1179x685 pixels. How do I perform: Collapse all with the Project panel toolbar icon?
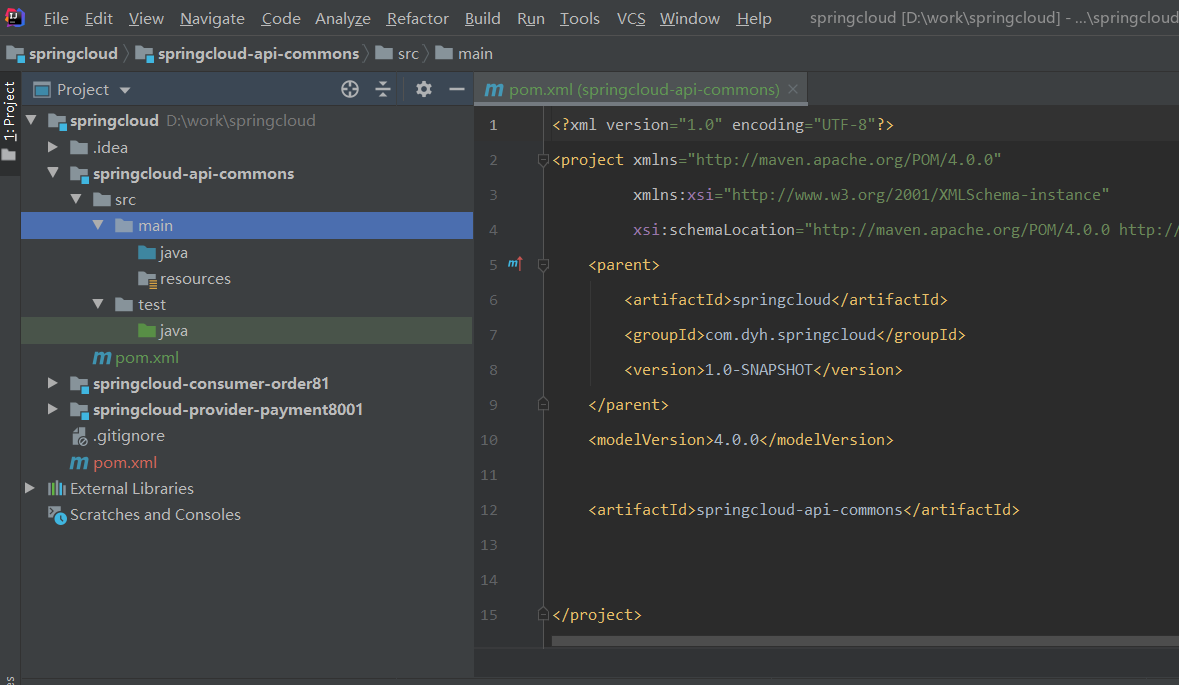[383, 89]
